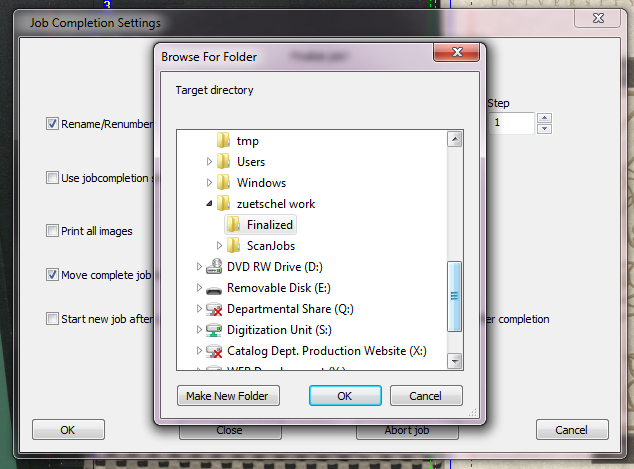This screenshot has height=469, width=634.
Task: Increase the Step value with up arrow
Action: [544, 118]
